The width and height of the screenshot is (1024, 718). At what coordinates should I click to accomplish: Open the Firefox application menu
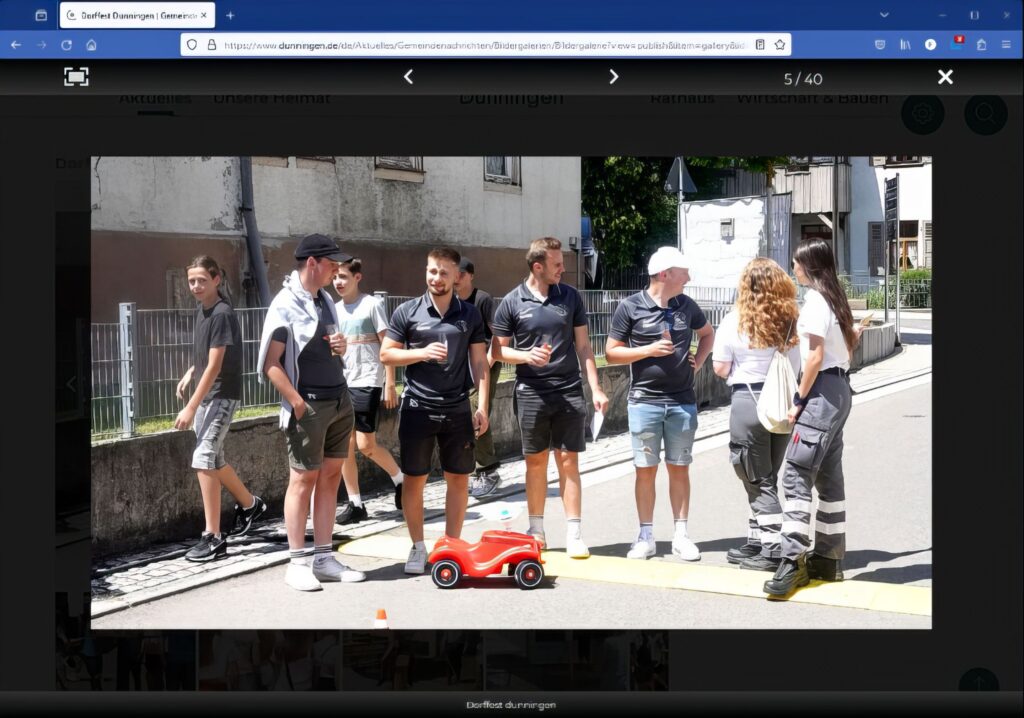tap(1006, 45)
